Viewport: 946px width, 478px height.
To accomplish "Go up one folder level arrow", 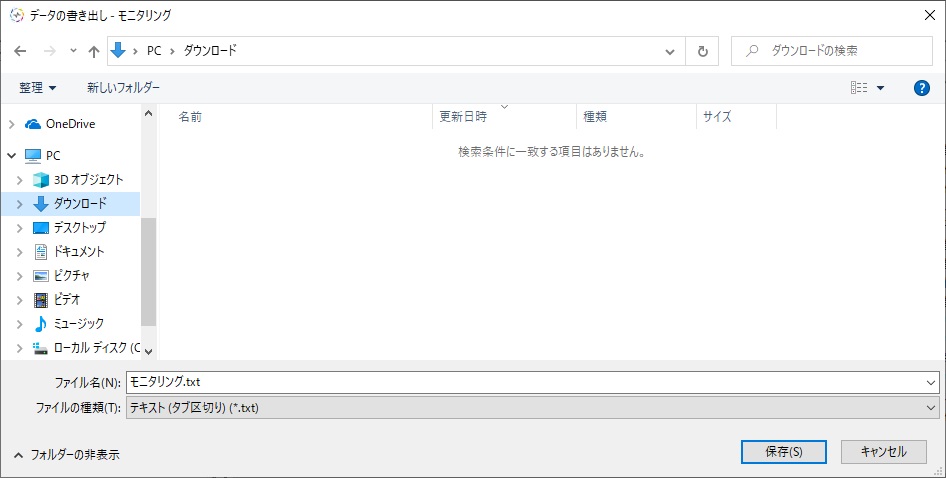I will point(94,51).
